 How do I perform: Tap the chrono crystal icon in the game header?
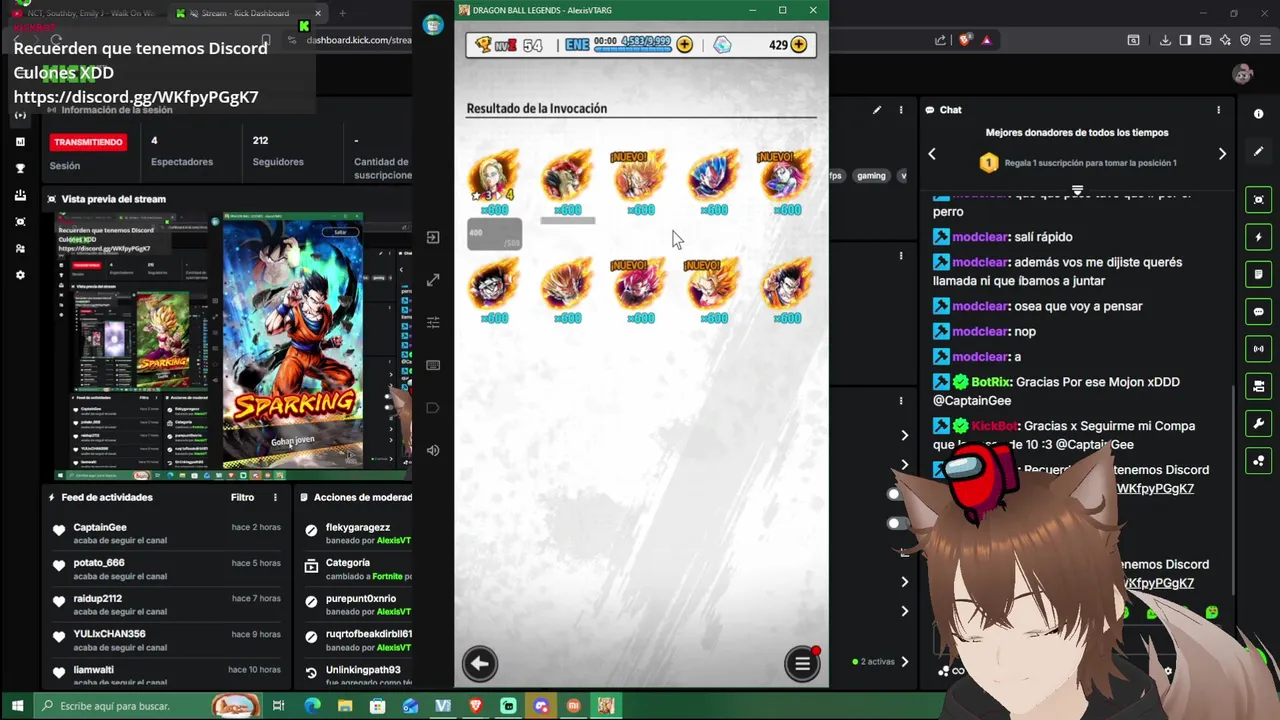(722, 45)
